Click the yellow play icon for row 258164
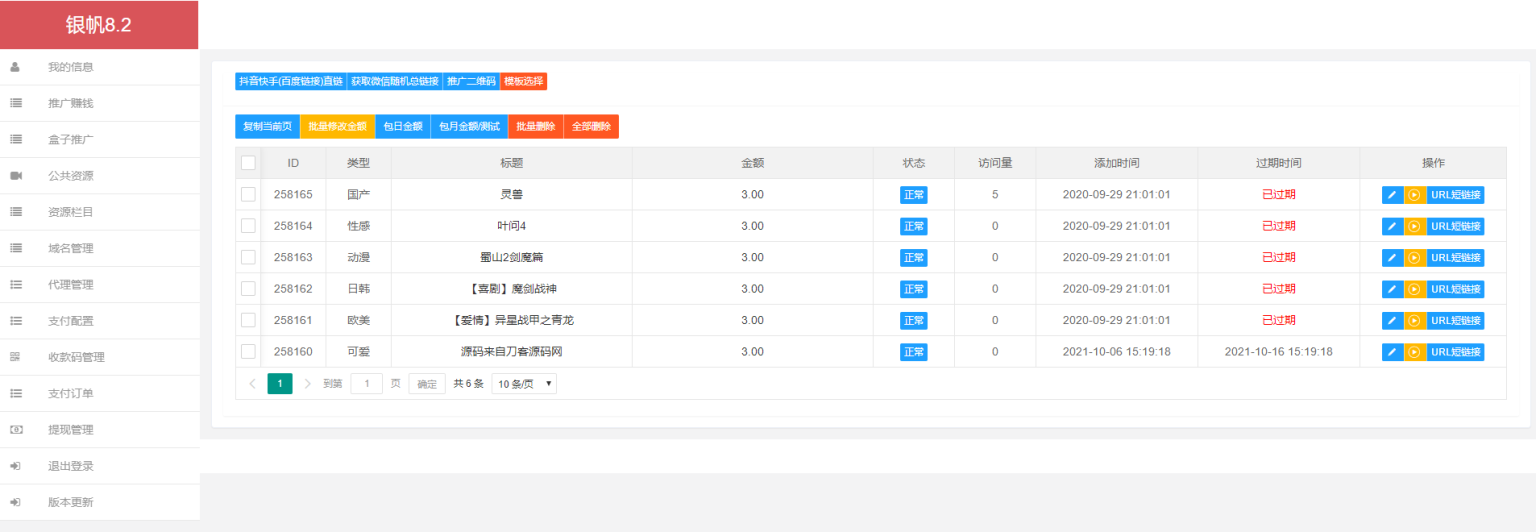Image resolution: width=1536 pixels, height=532 pixels. coord(1414,227)
